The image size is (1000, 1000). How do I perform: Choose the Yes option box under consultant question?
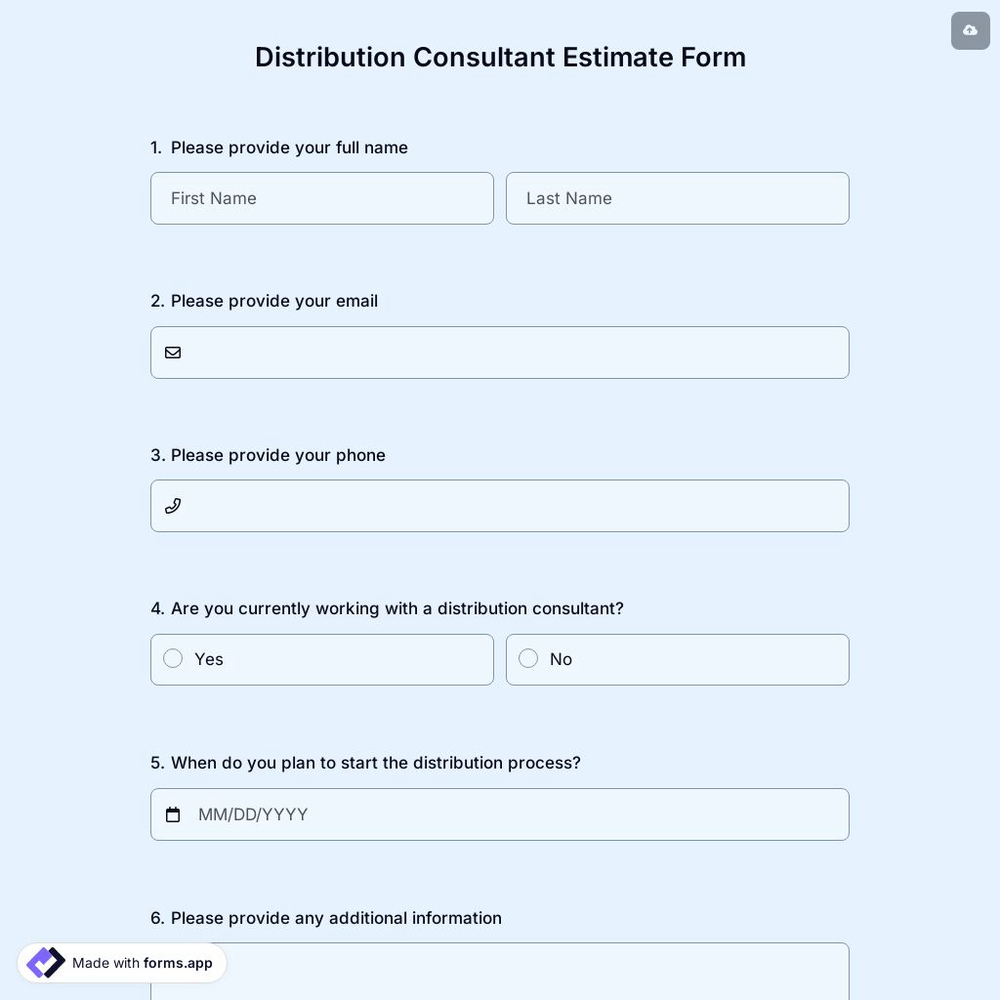click(322, 659)
